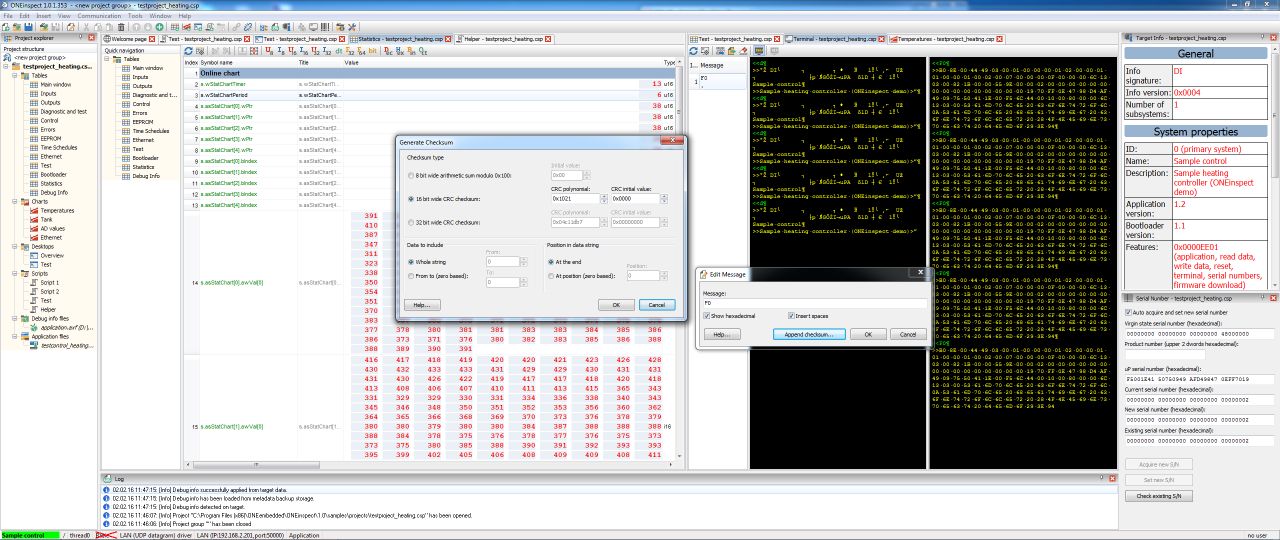Click the Append checksum button
Viewport: 1280px width, 540px height.
(809, 334)
